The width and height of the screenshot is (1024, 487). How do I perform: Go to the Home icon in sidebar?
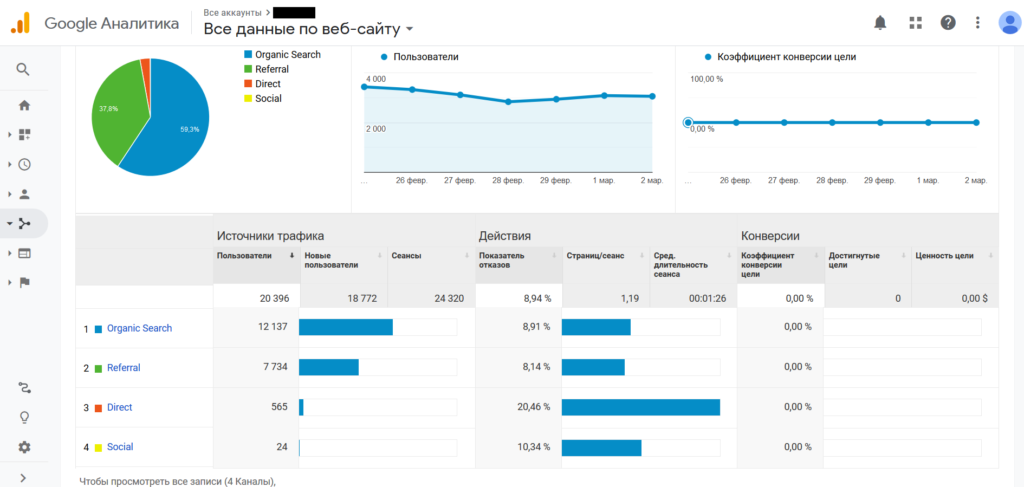pyautogui.click(x=24, y=105)
